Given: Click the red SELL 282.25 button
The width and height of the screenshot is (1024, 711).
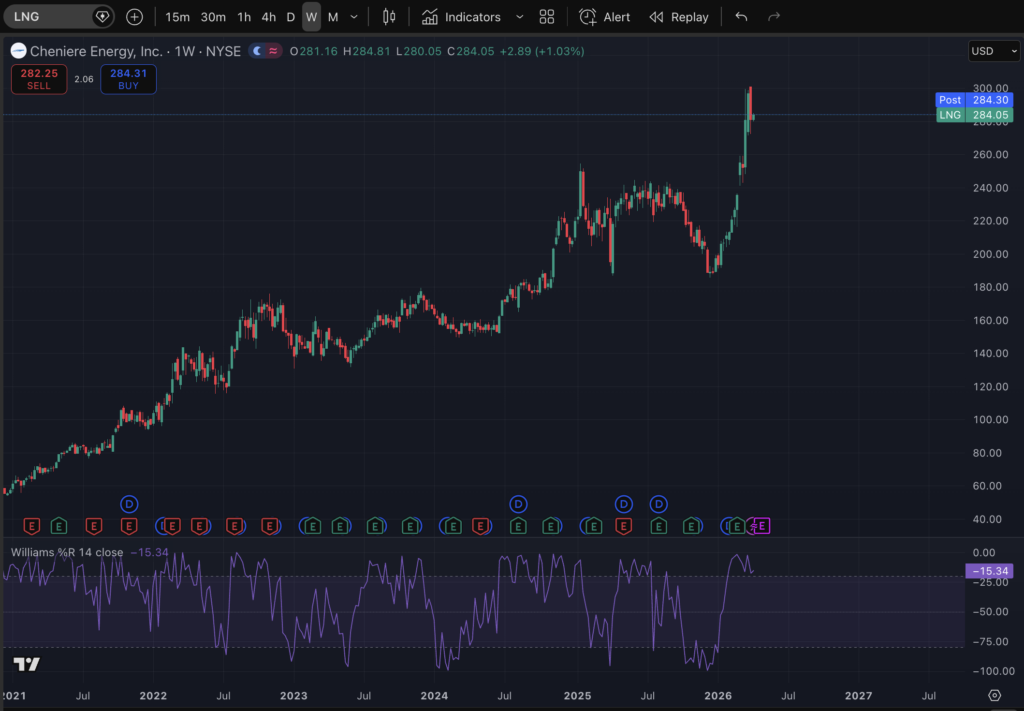Looking at the screenshot, I should 39,79.
